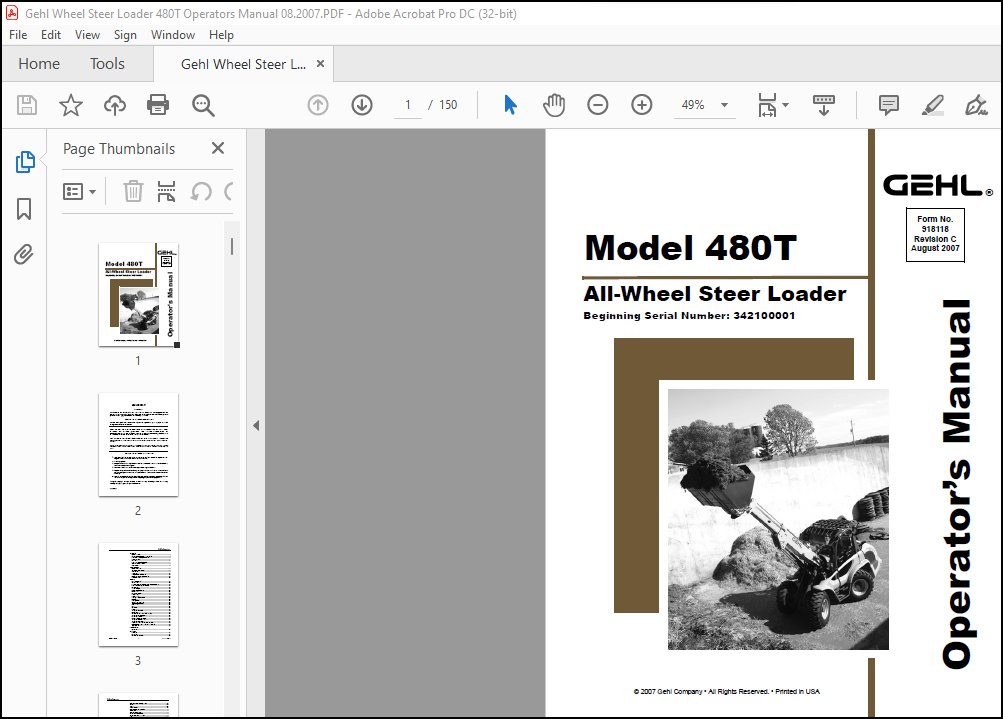The image size is (1003, 719).
Task: Zoom out with the minus icon
Action: click(x=597, y=105)
